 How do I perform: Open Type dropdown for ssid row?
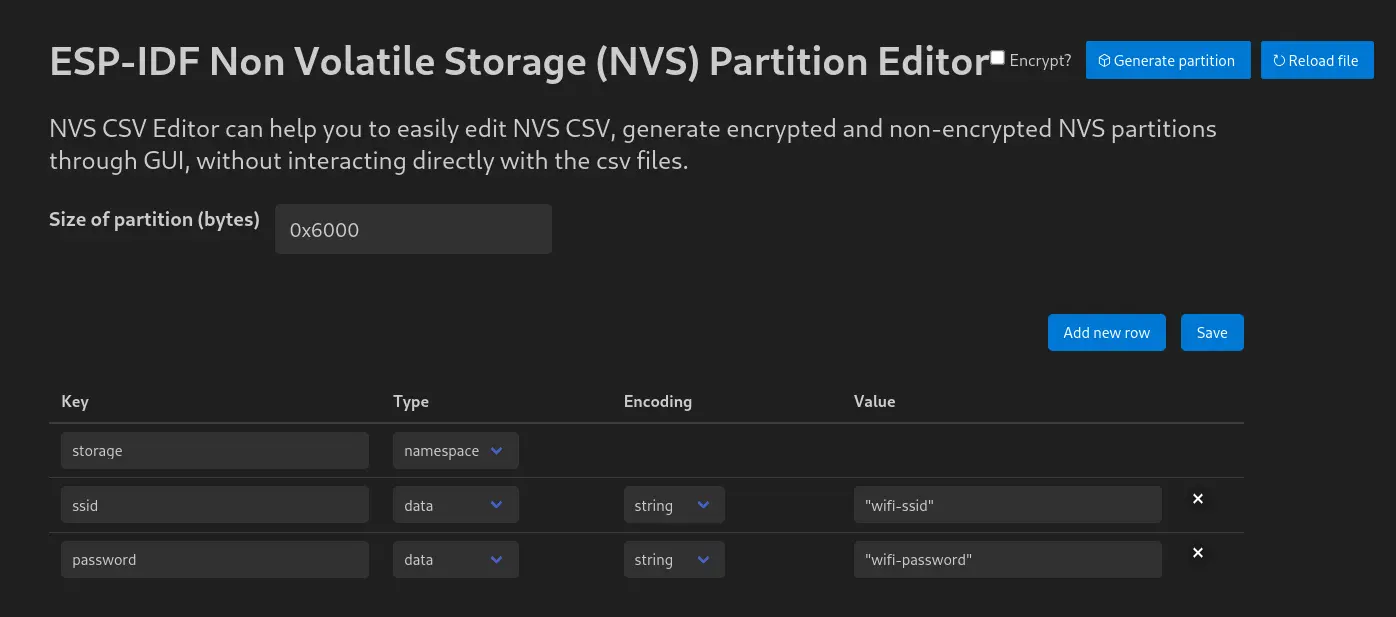(x=455, y=505)
